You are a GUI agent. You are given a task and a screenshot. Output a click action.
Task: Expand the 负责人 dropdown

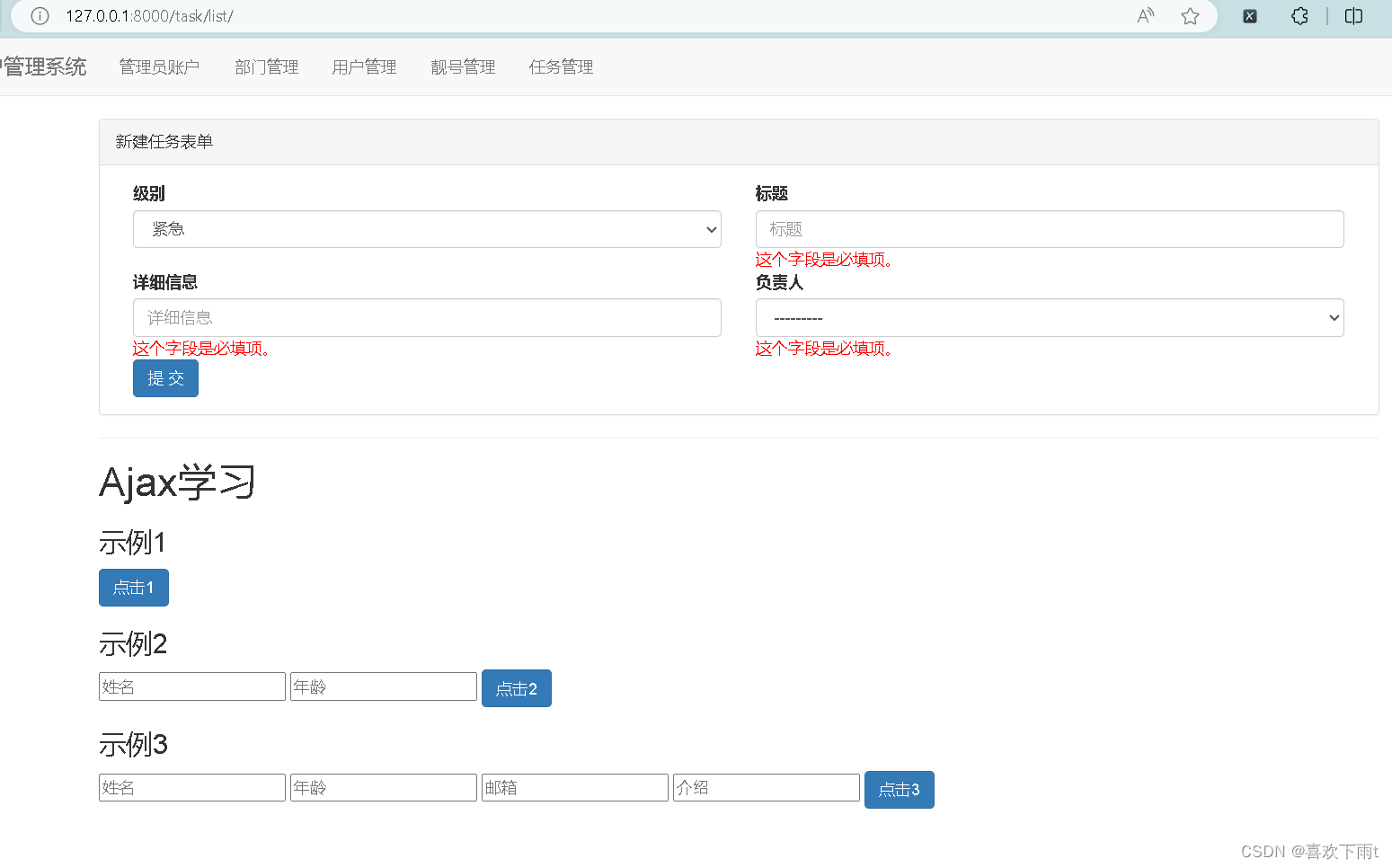1050,318
